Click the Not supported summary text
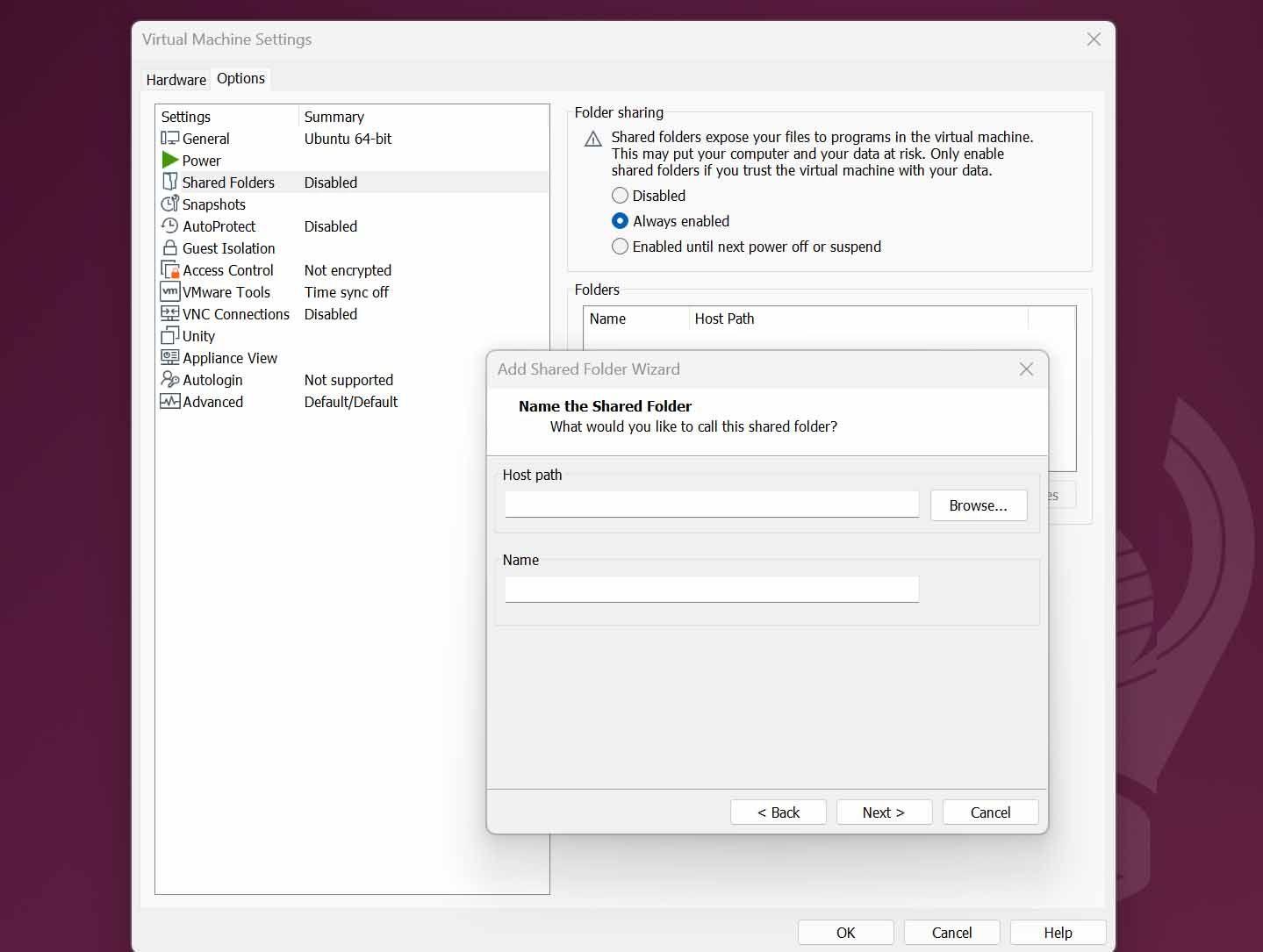Image resolution: width=1263 pixels, height=952 pixels. [x=348, y=380]
